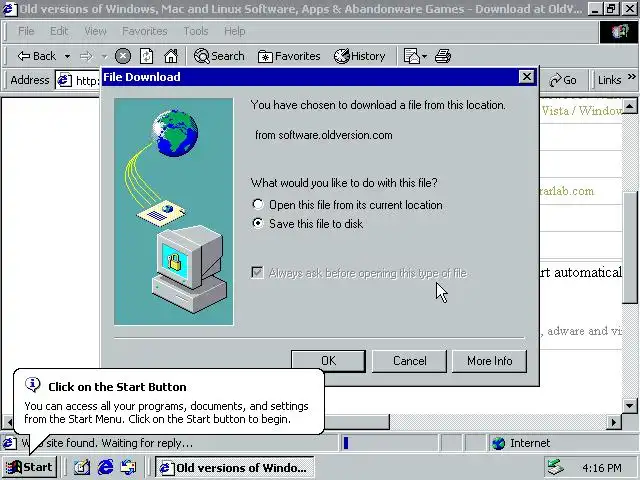Click the rarlab.com link on the page
The image size is (640, 480).
(x=567, y=191)
